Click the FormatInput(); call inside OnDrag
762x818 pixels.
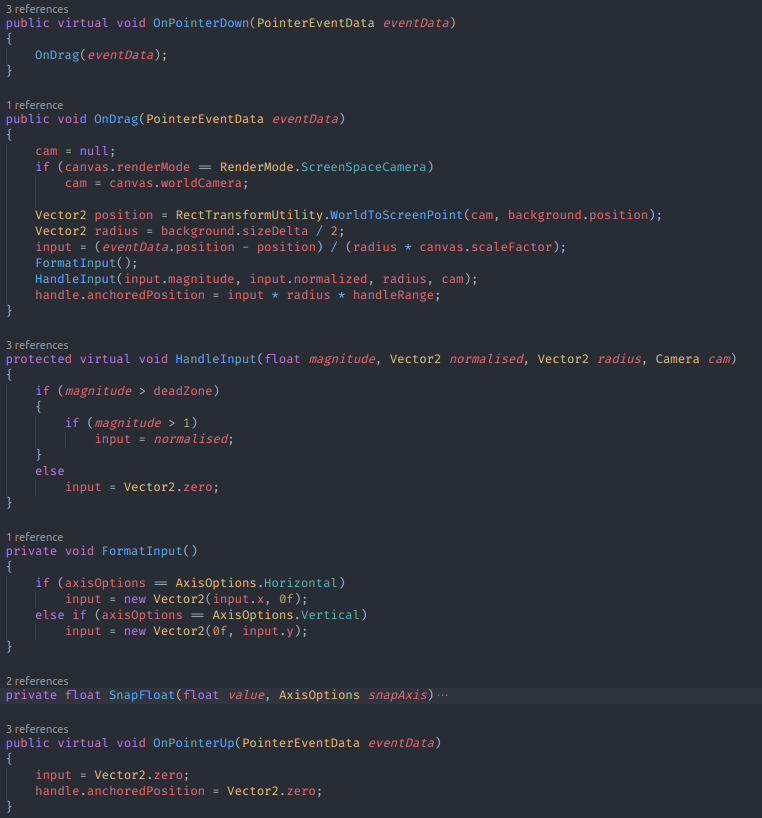coord(86,263)
